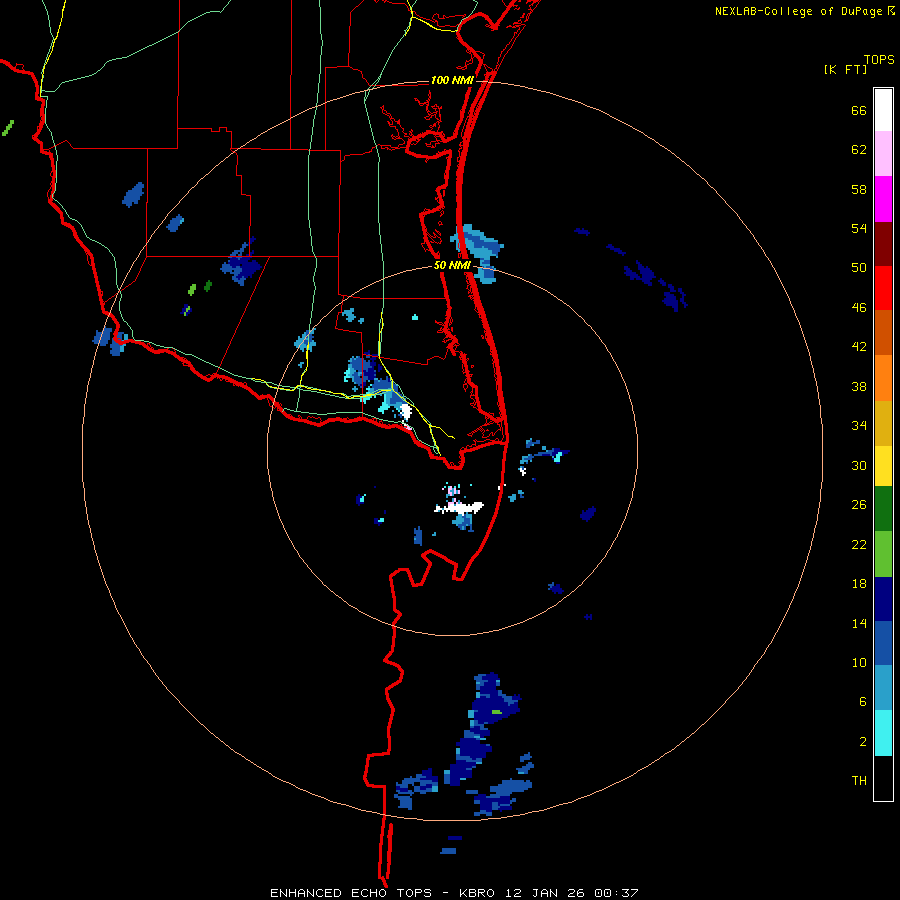Pick the cyan legend color swatch
900x900 pixels.
[x=883, y=733]
